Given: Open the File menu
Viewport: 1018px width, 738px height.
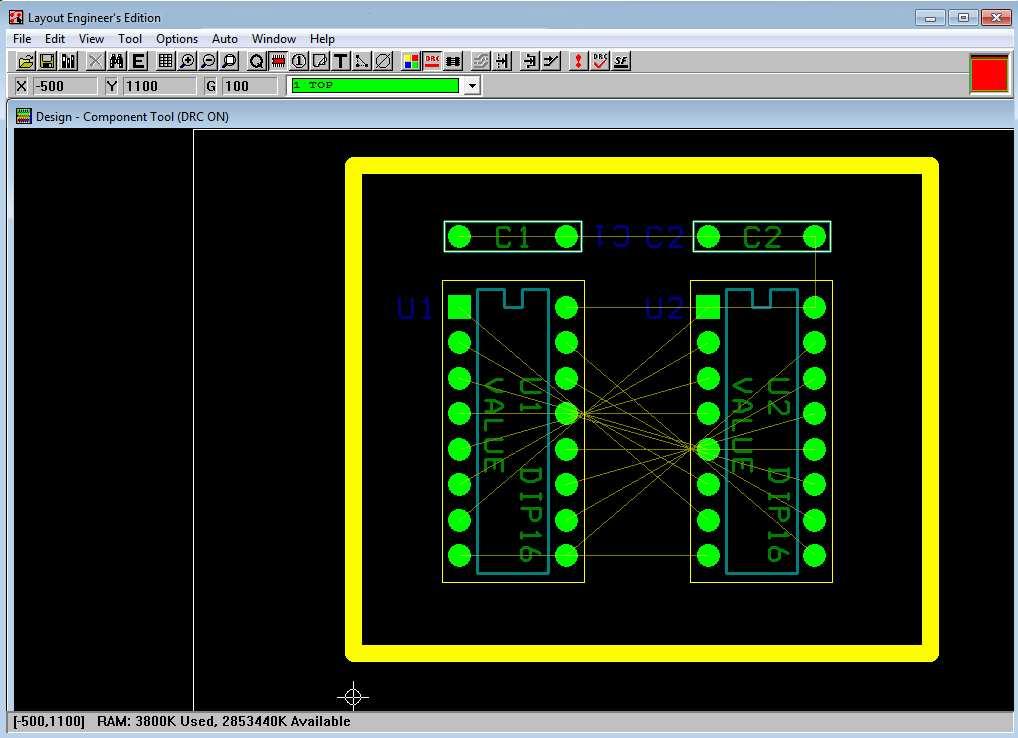Looking at the screenshot, I should coord(22,39).
